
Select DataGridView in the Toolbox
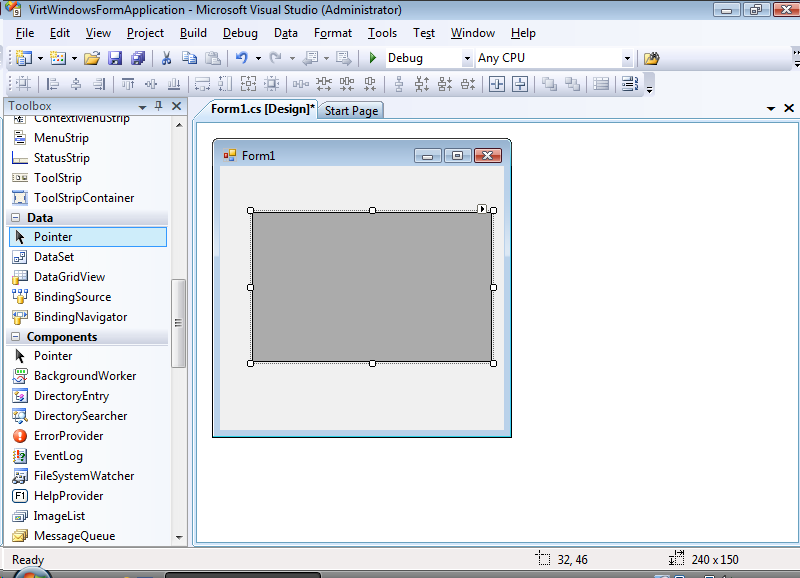click(x=69, y=277)
